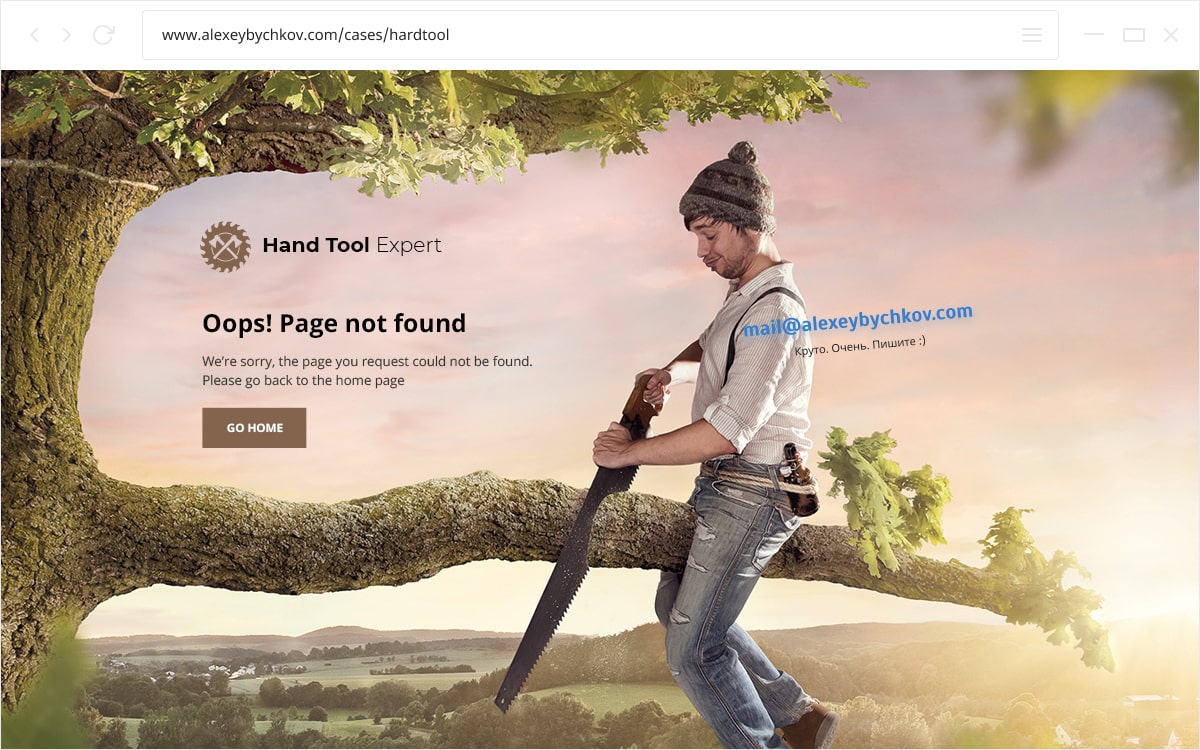This screenshot has width=1200, height=750.
Task: Click the "Oops! Page not found" heading
Action: coord(334,323)
